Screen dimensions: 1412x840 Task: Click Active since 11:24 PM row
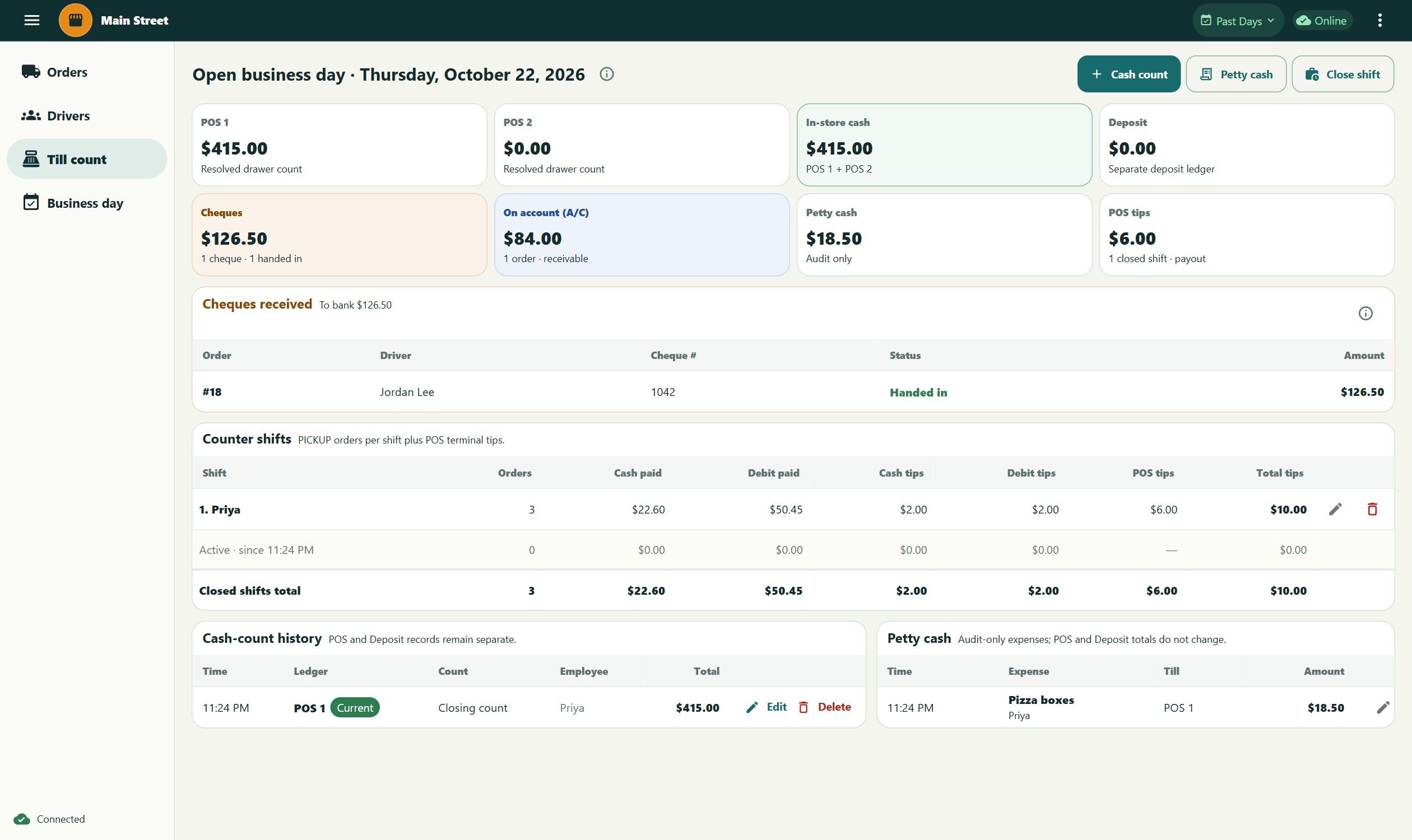pos(793,549)
